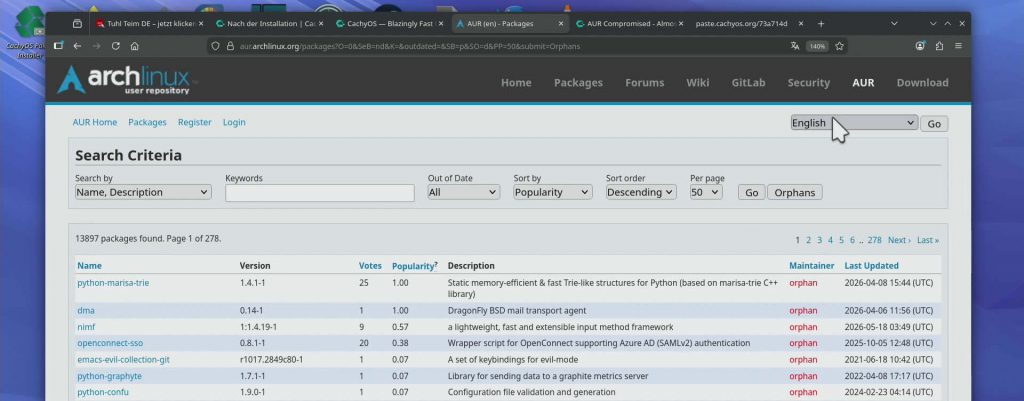This screenshot has height=401, width=1024.
Task: Open the language dropdown showing English
Action: (854, 123)
